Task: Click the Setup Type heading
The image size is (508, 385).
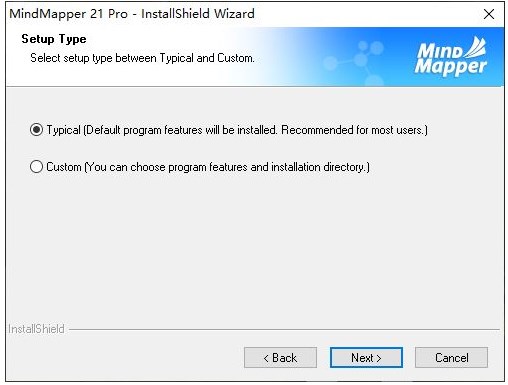Action: click(54, 39)
